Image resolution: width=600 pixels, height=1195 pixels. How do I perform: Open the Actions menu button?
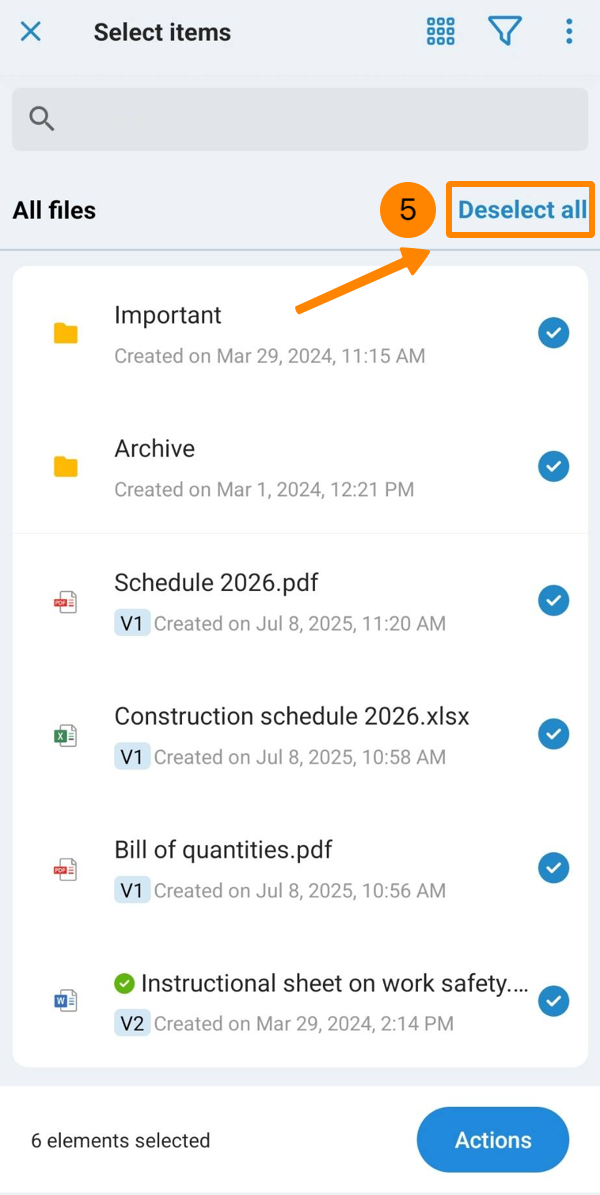click(493, 1139)
